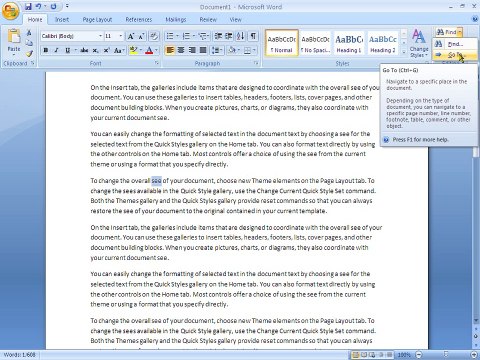The width and height of the screenshot is (480, 360).
Task: Align text right
Action: click(x=192, y=50)
